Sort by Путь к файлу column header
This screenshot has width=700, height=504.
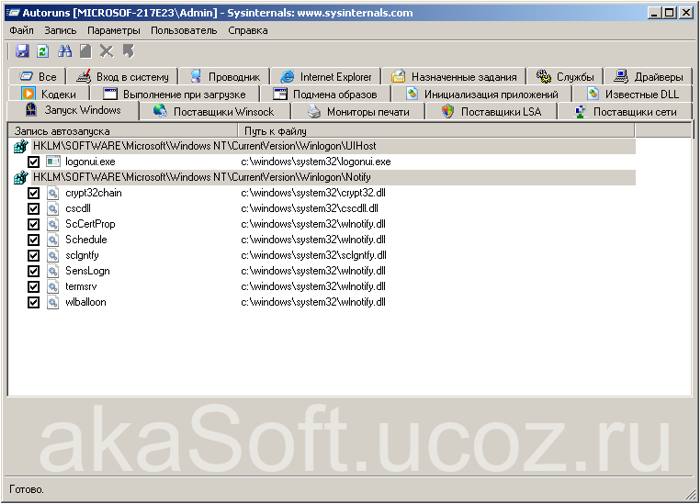436,131
